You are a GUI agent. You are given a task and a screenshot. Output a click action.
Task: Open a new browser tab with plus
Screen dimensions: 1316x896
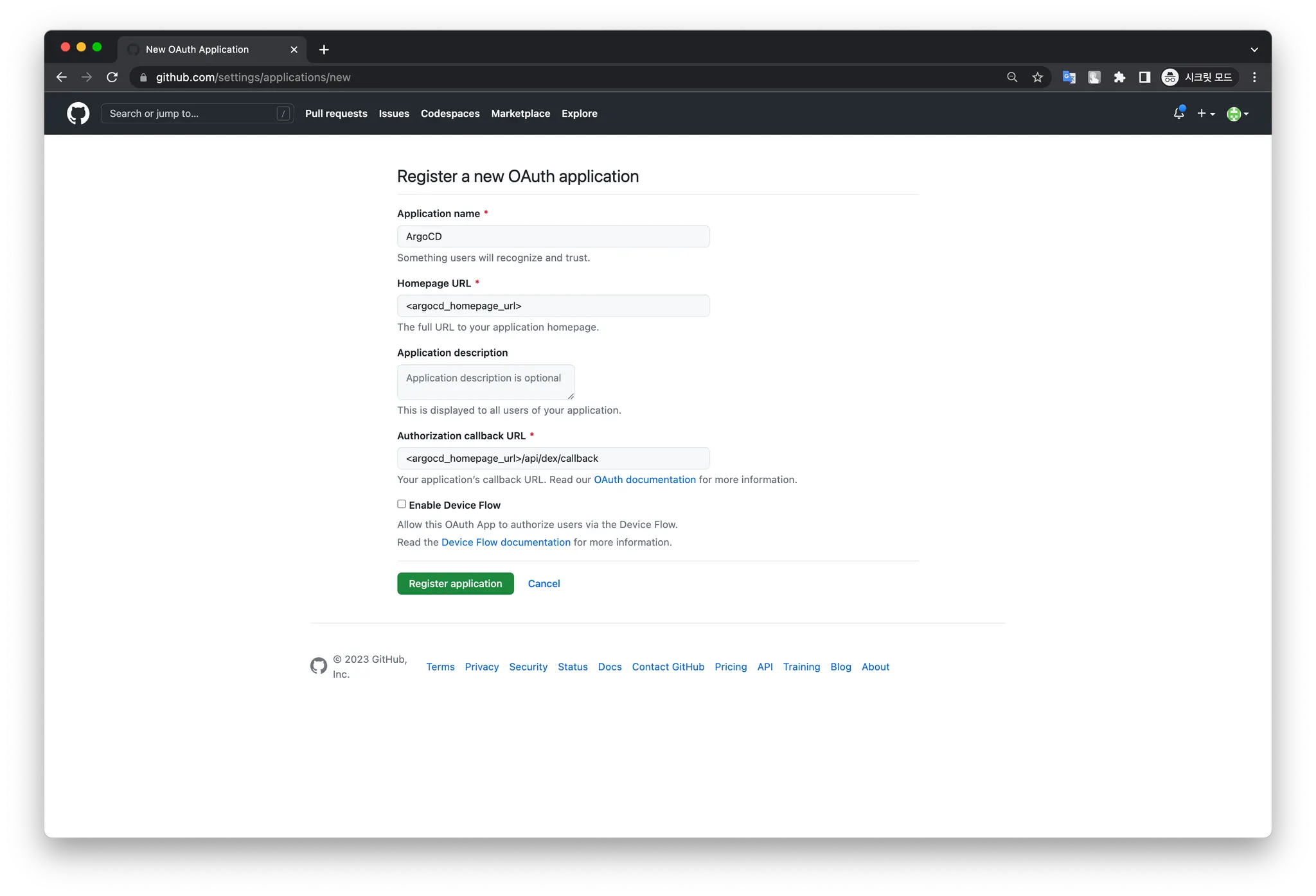click(324, 49)
